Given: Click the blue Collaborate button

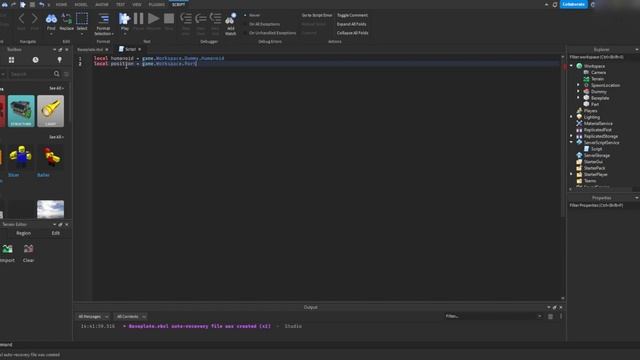Looking at the screenshot, I should point(573,4).
